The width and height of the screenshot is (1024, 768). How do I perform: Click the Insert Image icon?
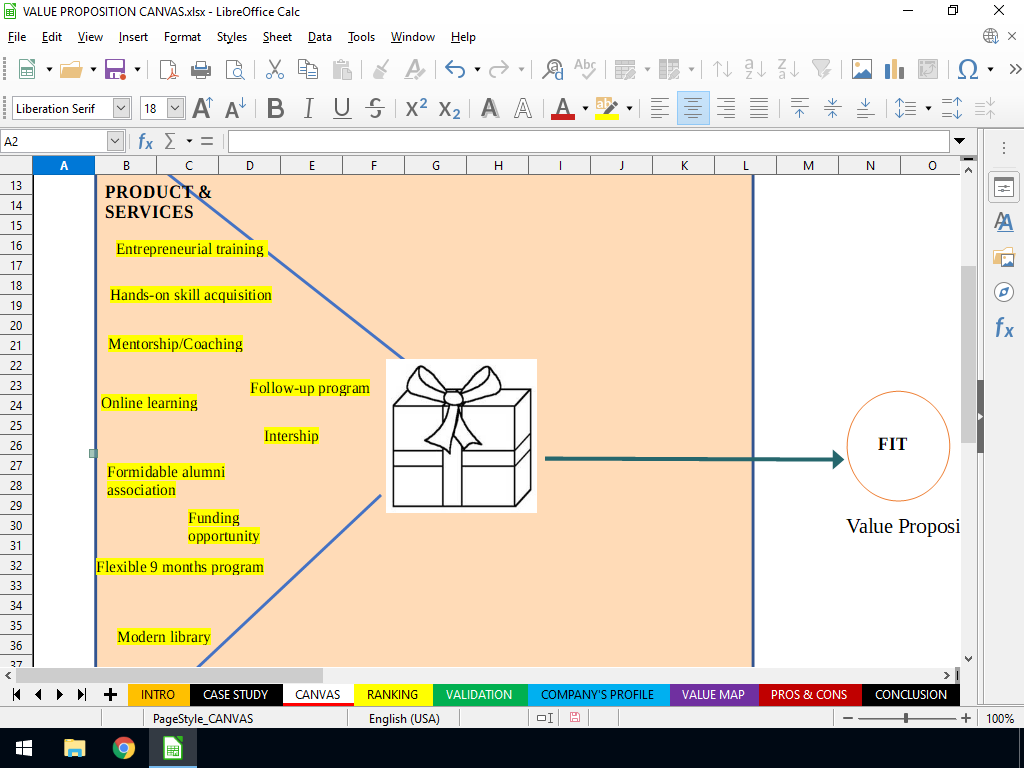tap(861, 69)
